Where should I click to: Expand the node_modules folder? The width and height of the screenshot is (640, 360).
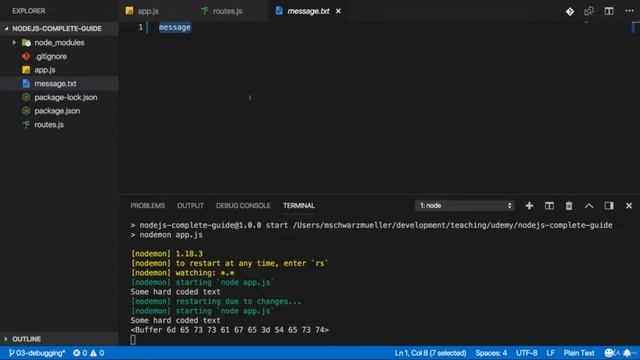click(14, 42)
